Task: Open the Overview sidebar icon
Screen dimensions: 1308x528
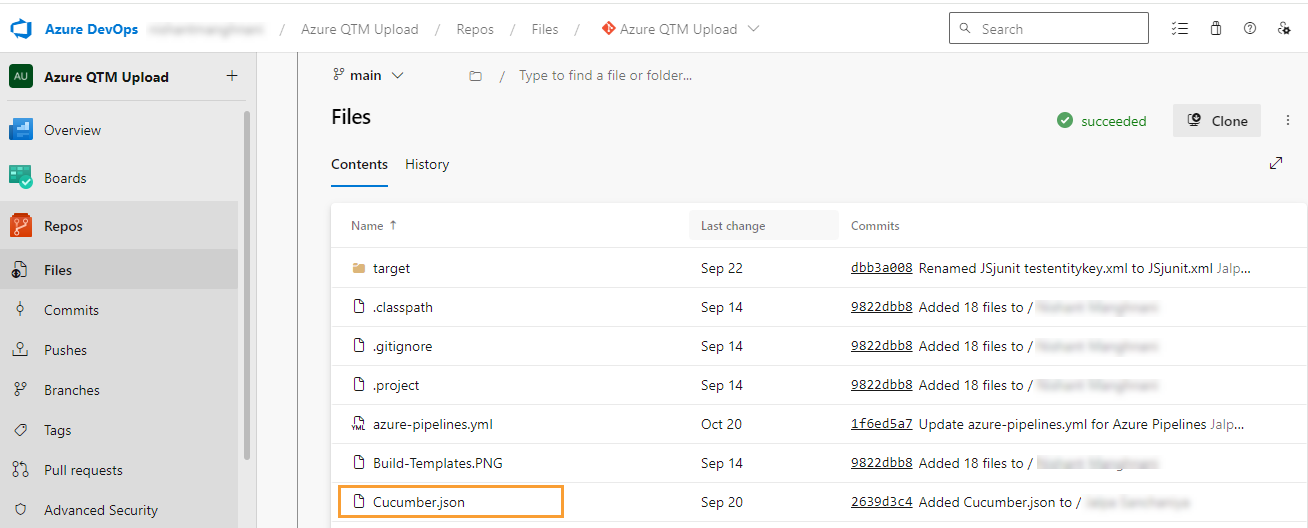Action: pos(21,130)
